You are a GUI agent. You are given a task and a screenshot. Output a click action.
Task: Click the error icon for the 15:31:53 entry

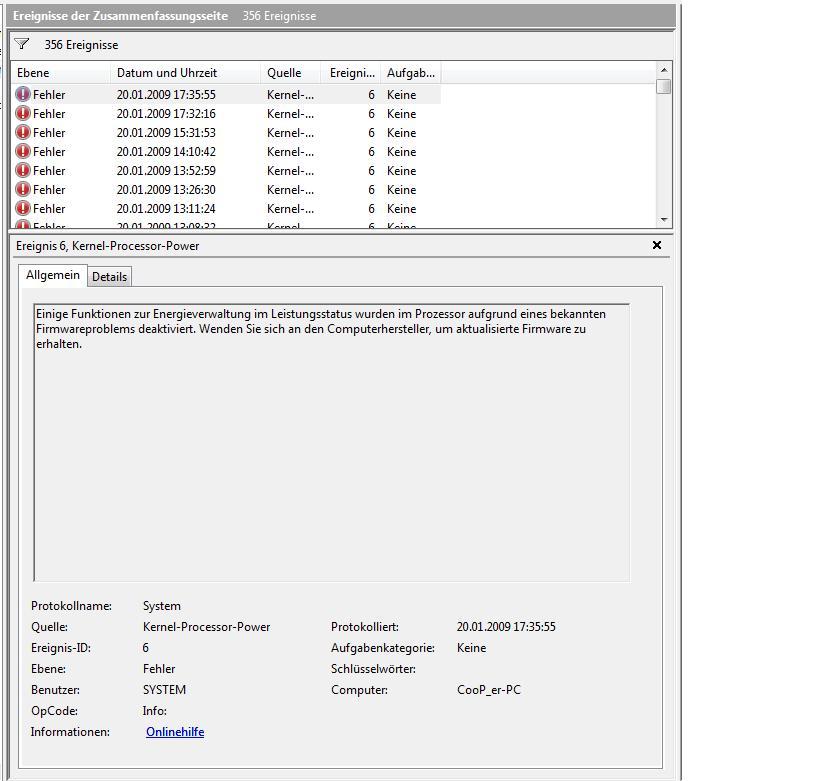tap(22, 132)
